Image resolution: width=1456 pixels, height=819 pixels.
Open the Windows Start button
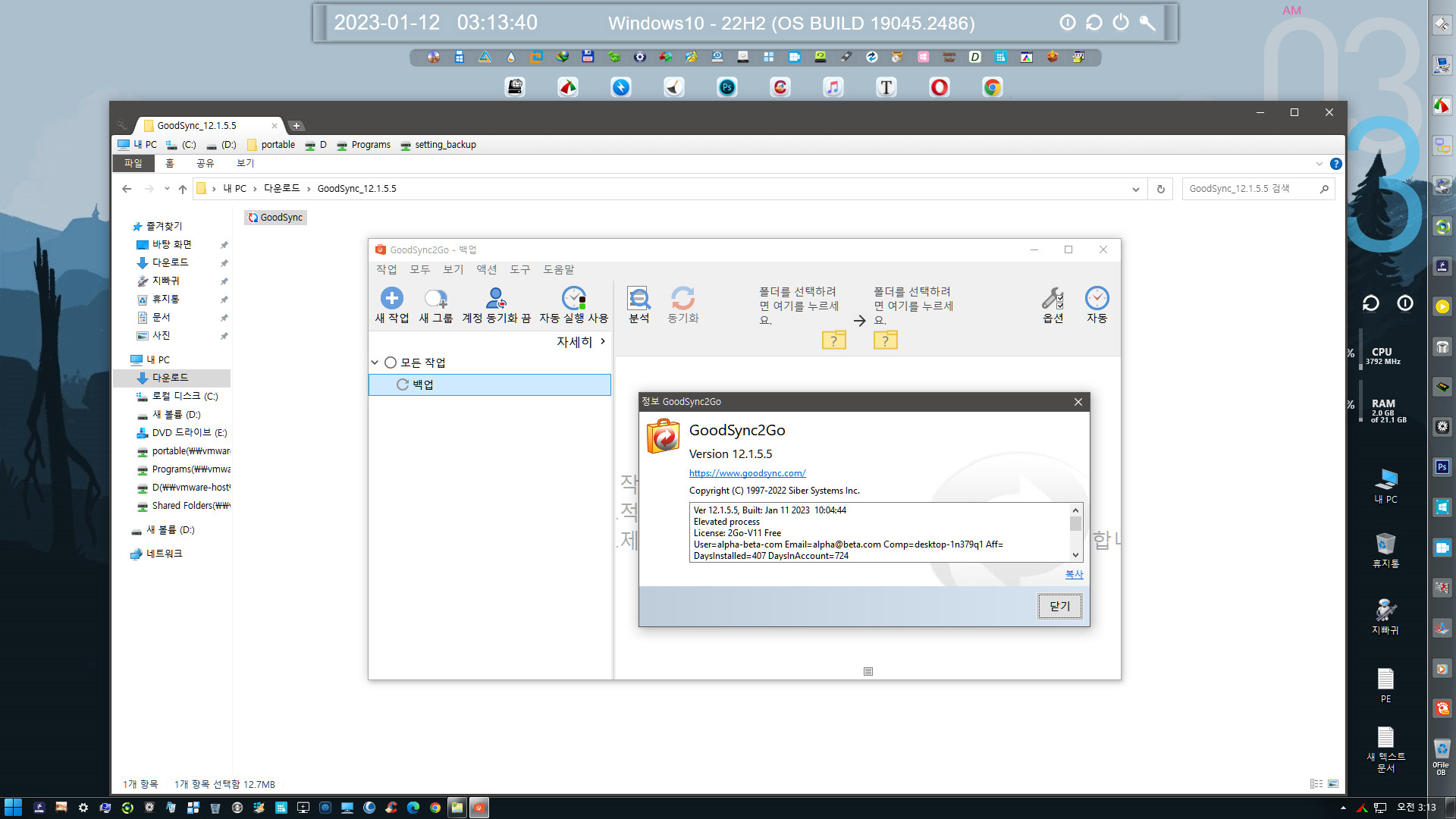point(13,808)
